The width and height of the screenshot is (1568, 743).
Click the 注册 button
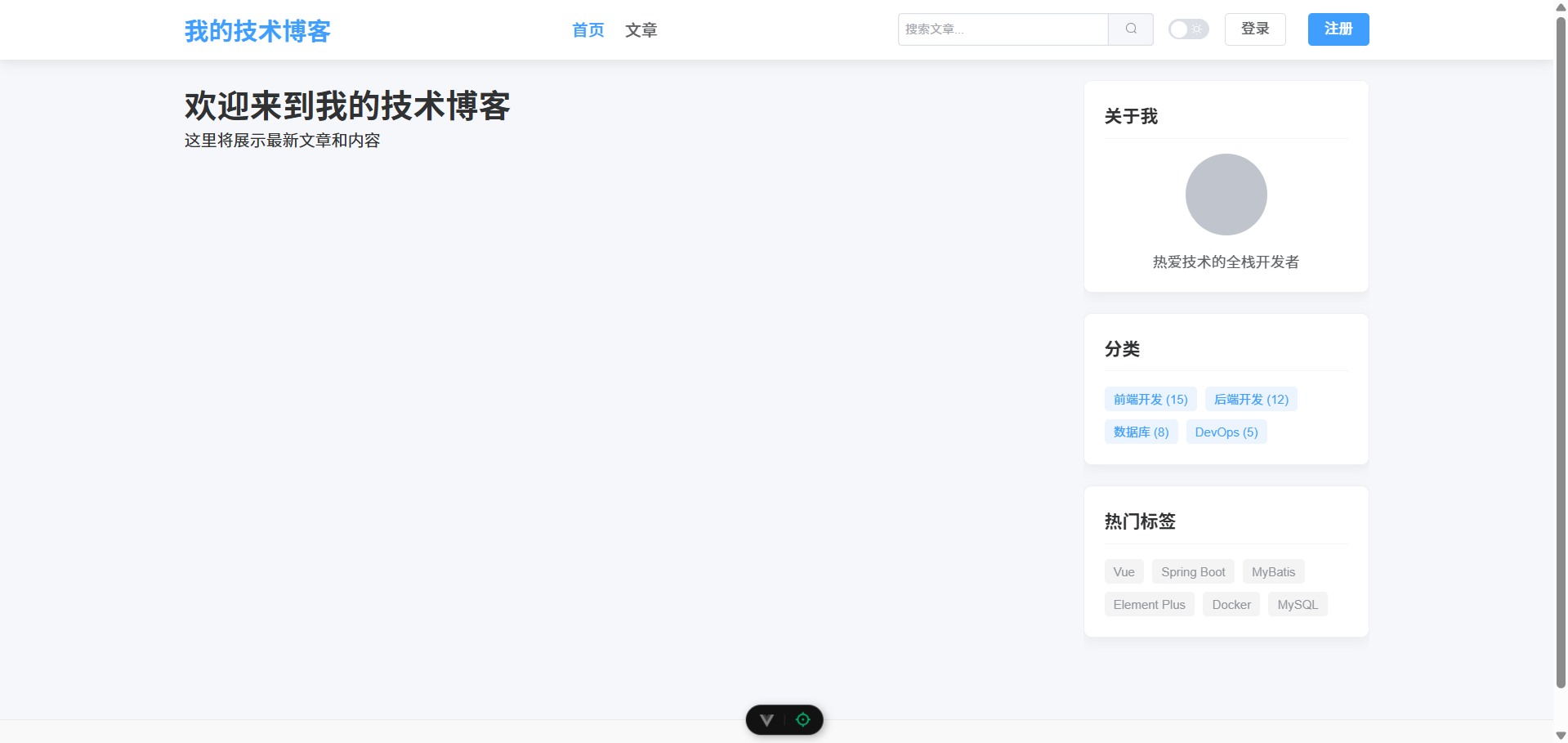pos(1338,29)
